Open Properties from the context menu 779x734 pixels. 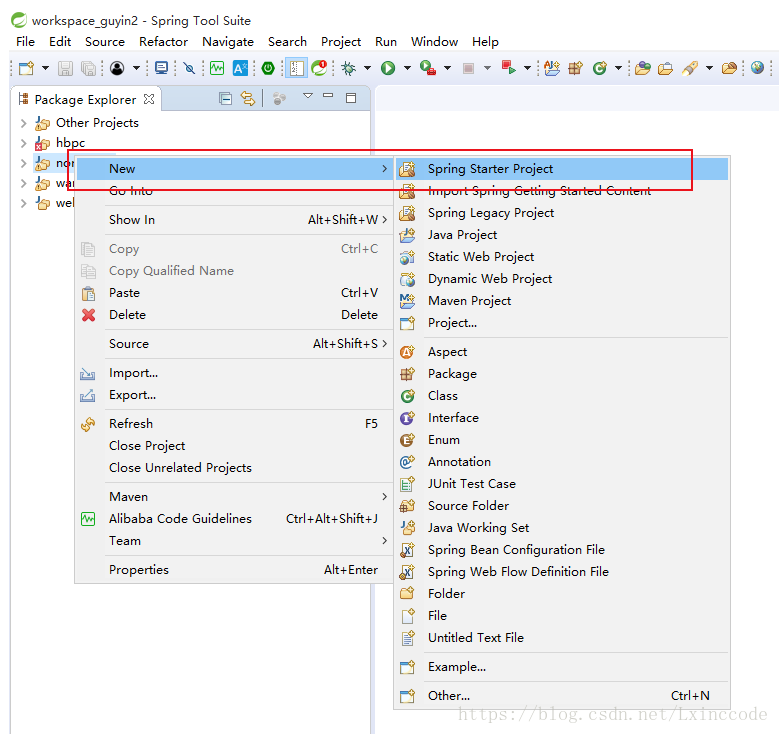click(234, 570)
